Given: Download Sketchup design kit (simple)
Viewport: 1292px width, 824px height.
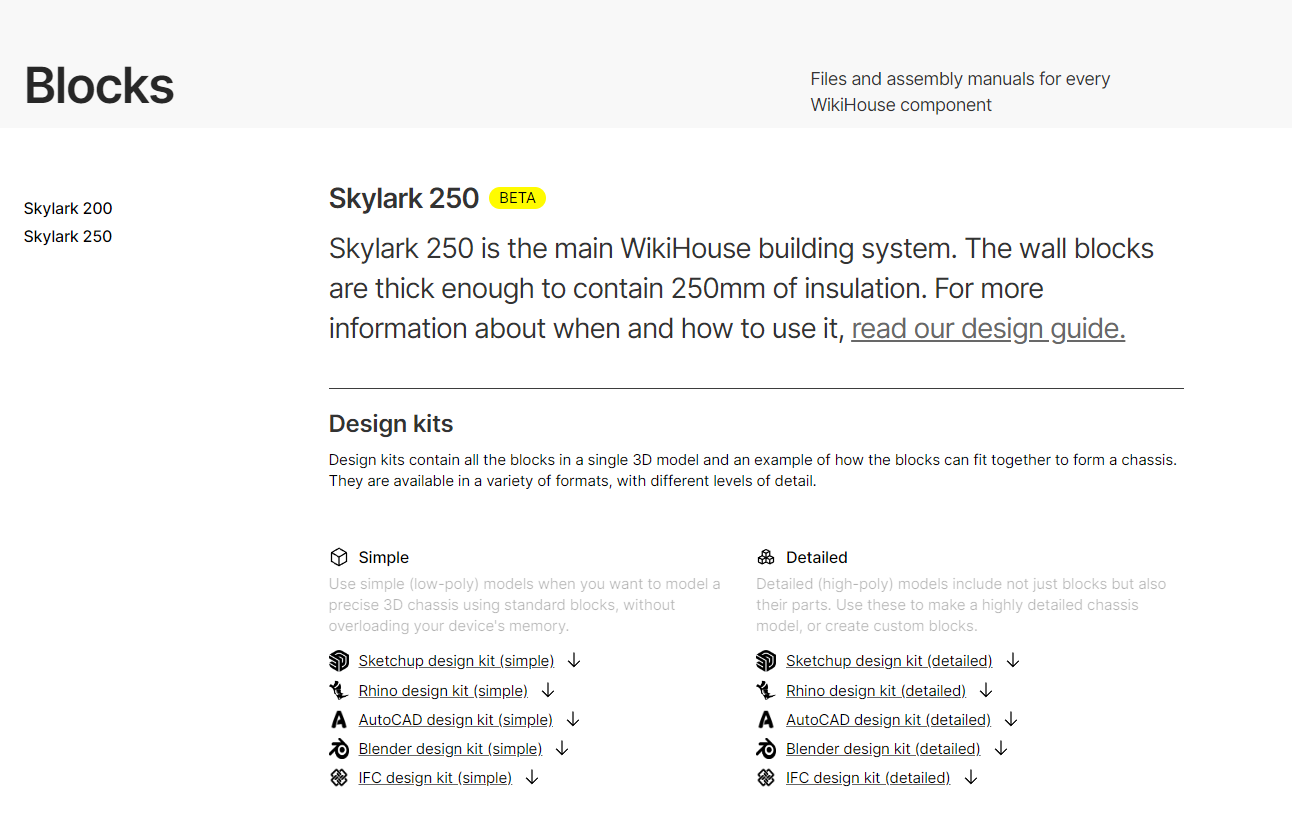Looking at the screenshot, I should point(456,661).
